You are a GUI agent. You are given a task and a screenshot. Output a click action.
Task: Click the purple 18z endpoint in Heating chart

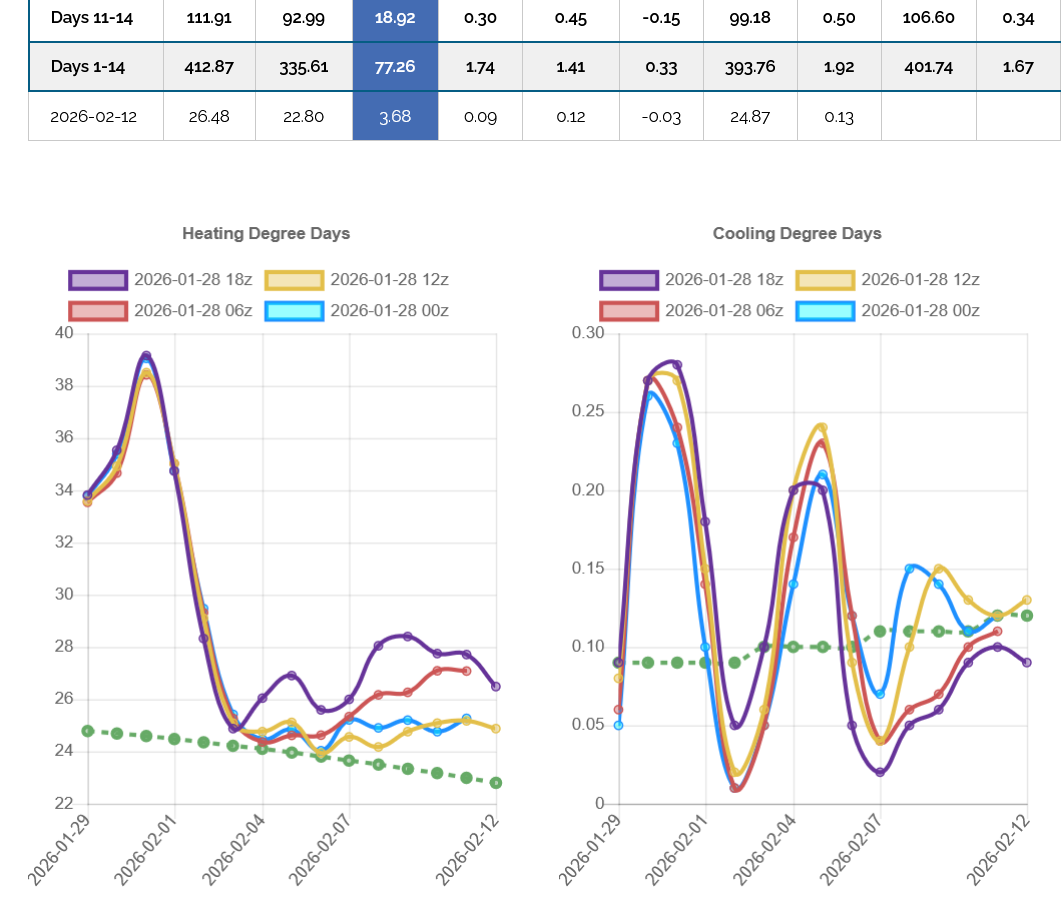[x=495, y=686]
